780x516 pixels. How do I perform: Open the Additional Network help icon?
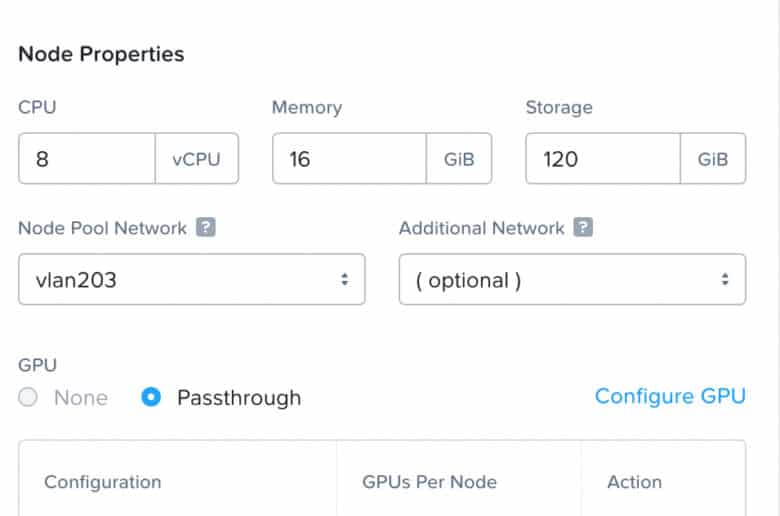click(x=583, y=227)
